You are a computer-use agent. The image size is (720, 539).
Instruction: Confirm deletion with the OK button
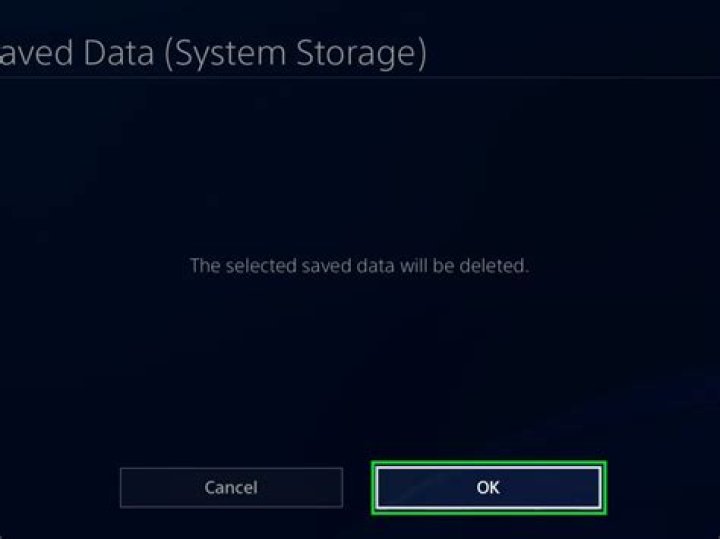(489, 488)
